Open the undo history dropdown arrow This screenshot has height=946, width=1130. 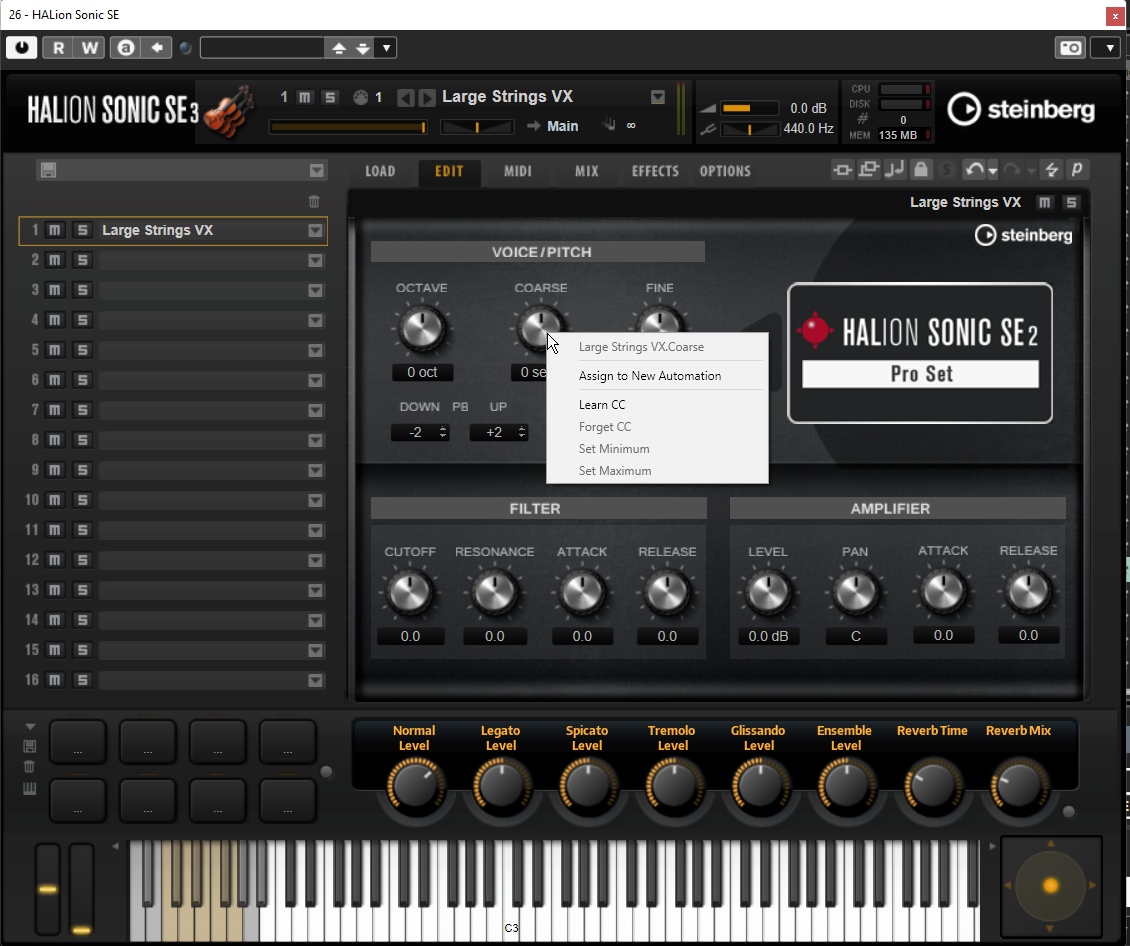[x=992, y=171]
